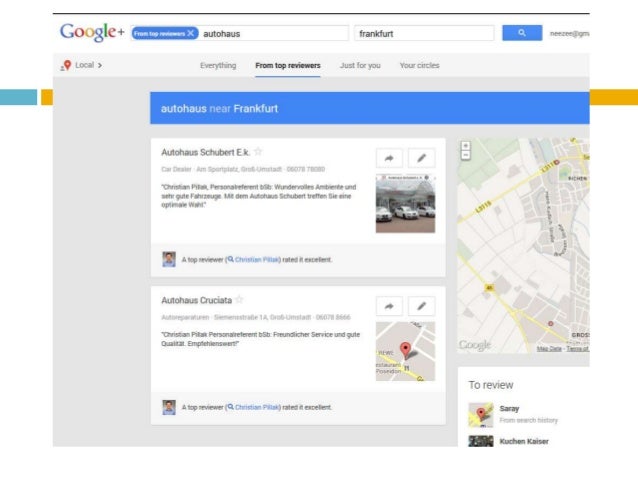Open the Autohaus Cruciata map thumbnail
This screenshot has height=479, width=638.
[x=405, y=352]
